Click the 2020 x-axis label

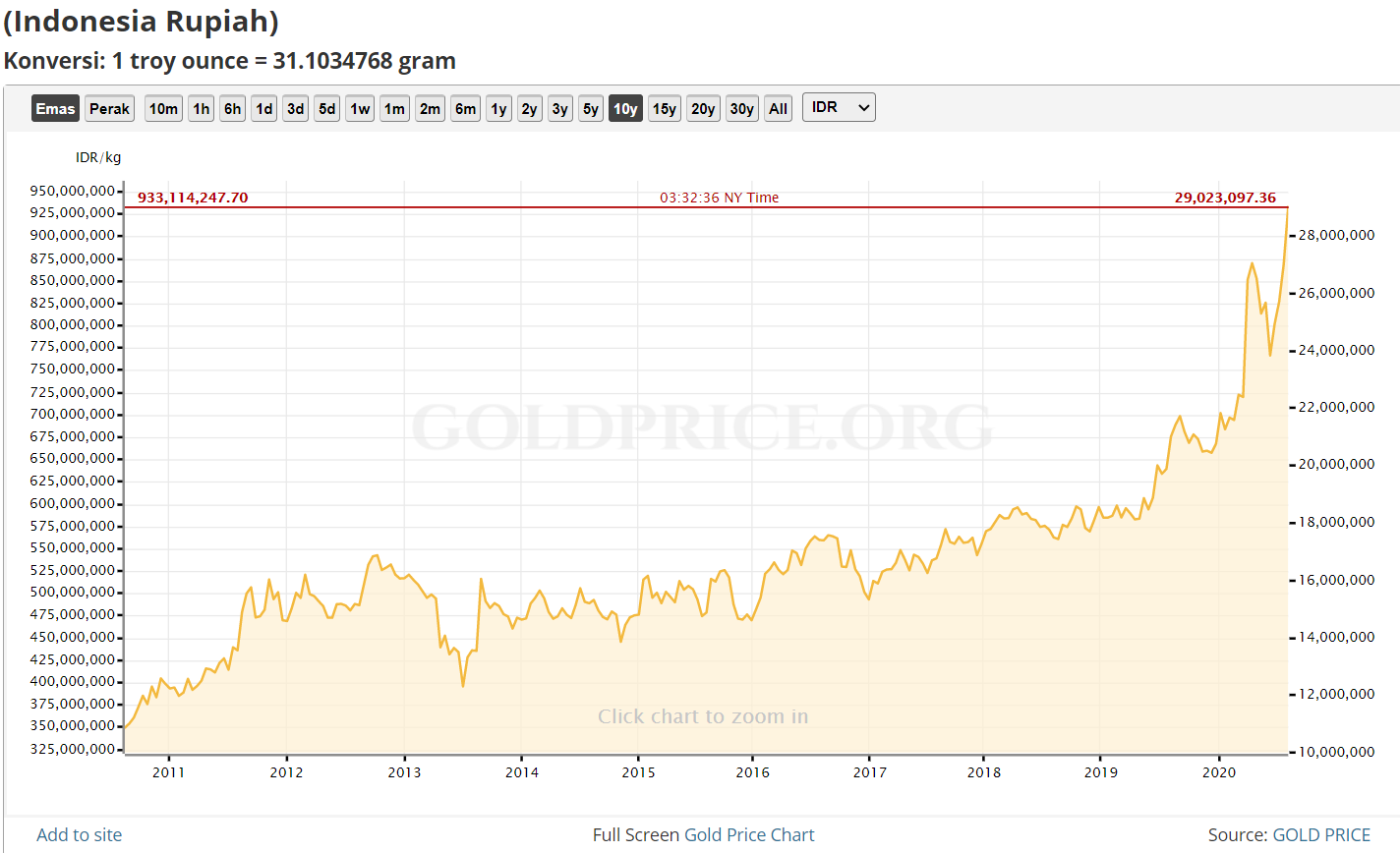coord(1219,772)
